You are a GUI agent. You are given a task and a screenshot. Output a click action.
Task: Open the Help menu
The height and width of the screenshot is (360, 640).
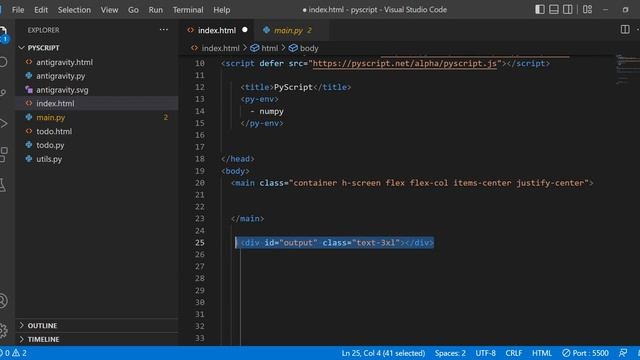222,9
